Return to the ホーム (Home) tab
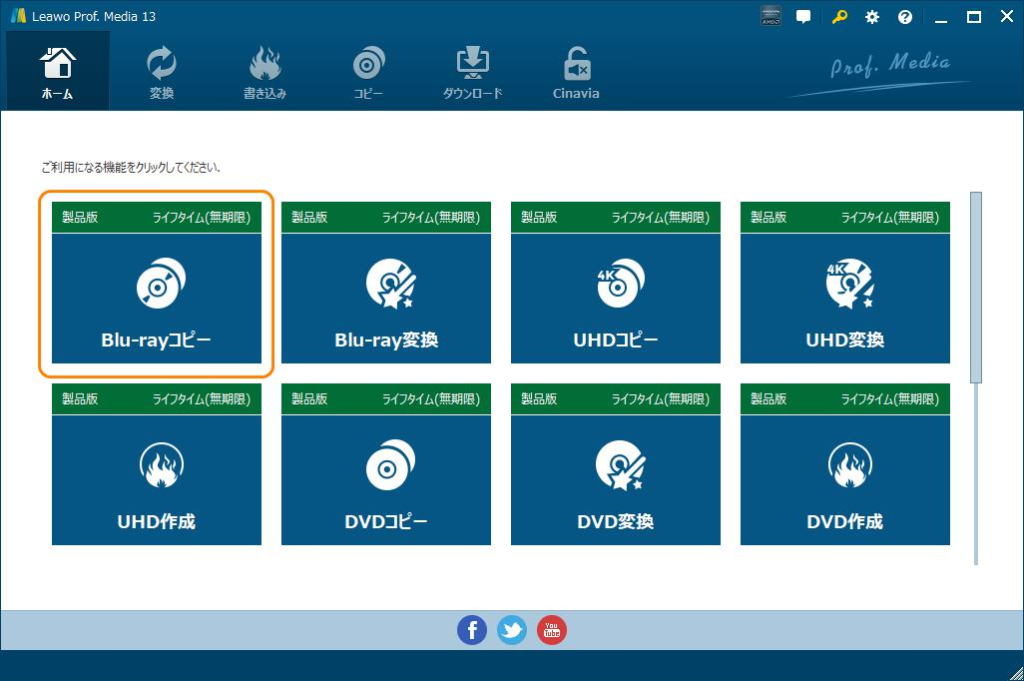Screen dimensions: 1024x681 tap(57, 70)
